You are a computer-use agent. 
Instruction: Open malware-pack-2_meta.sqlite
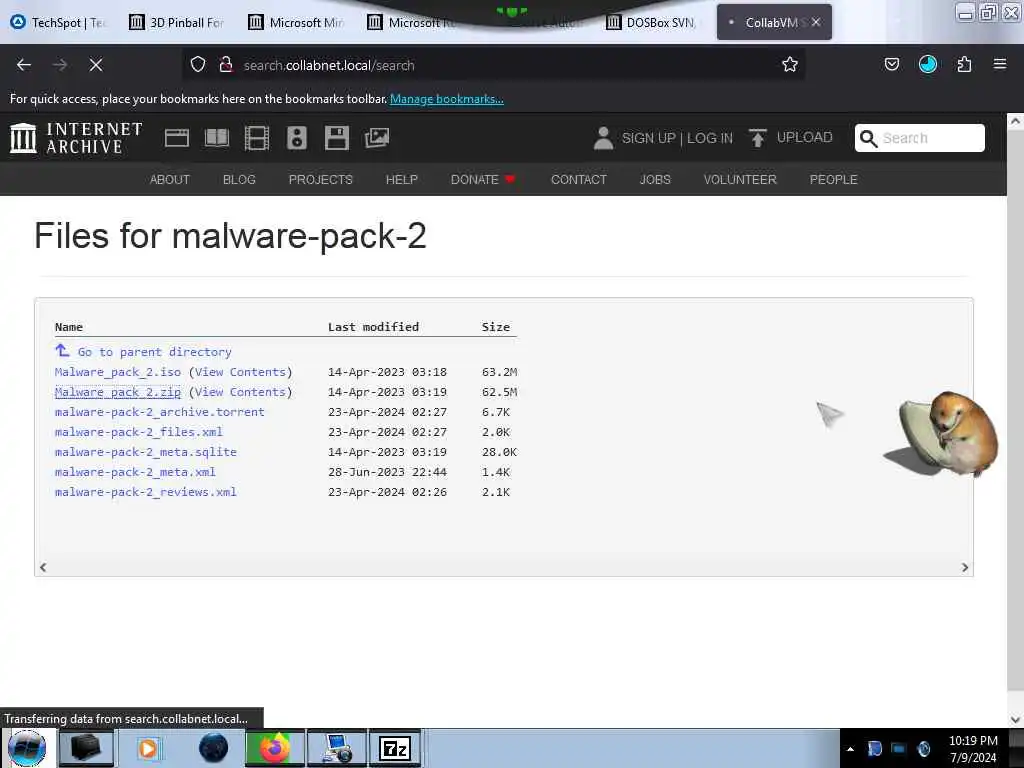(x=146, y=452)
